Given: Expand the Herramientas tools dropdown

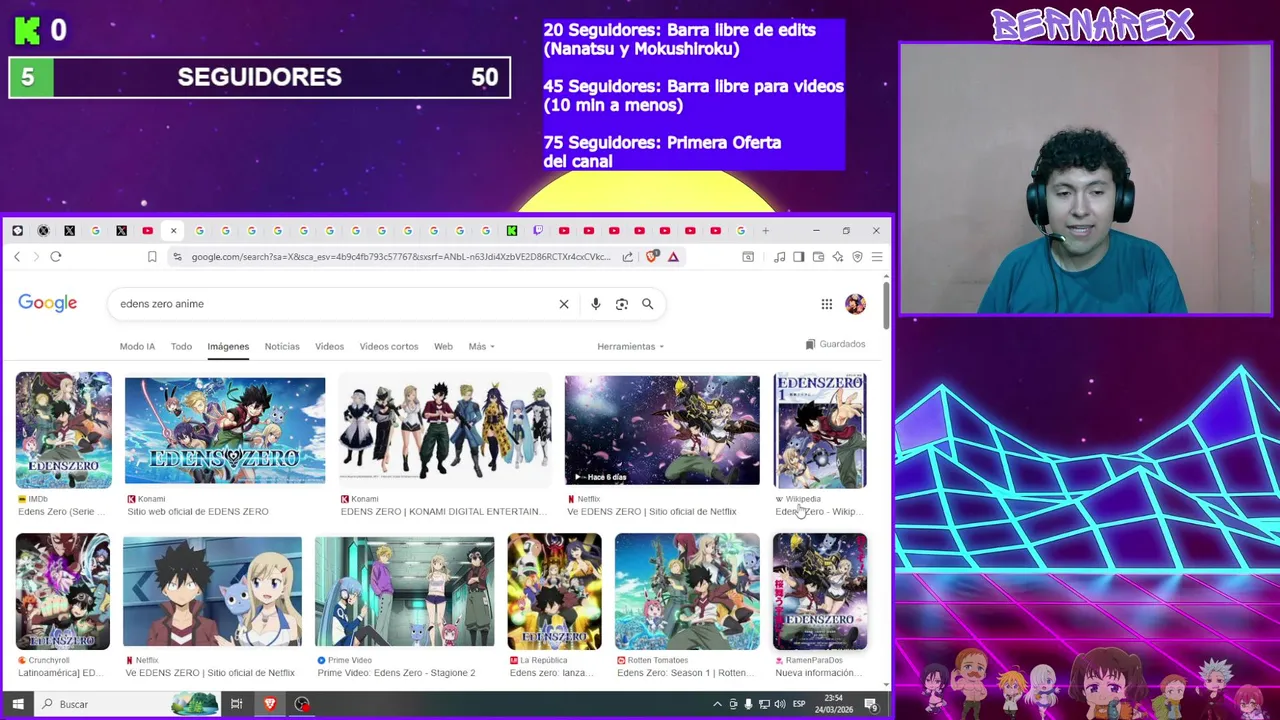Looking at the screenshot, I should pyautogui.click(x=631, y=346).
